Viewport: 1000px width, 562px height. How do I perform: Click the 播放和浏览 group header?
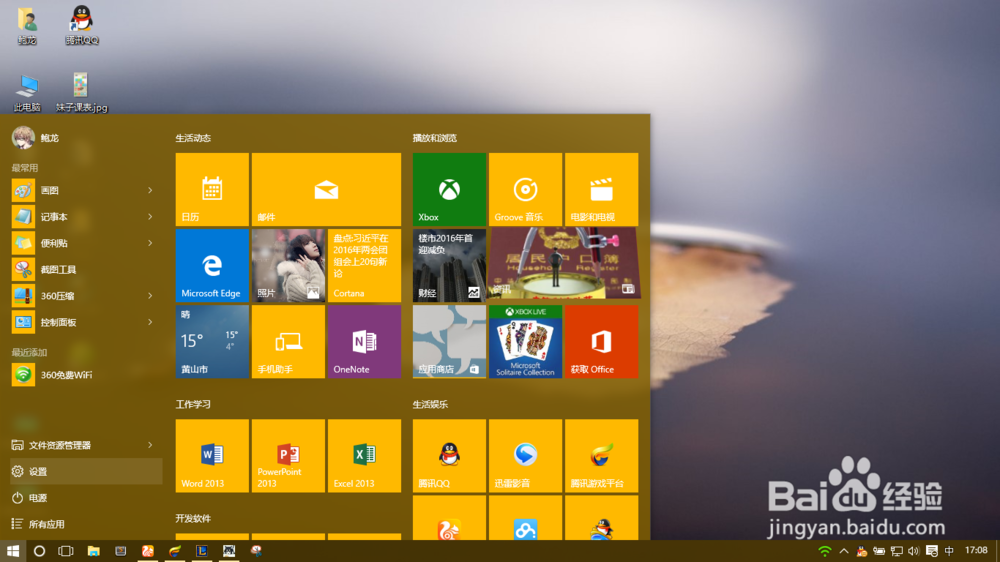pos(435,138)
